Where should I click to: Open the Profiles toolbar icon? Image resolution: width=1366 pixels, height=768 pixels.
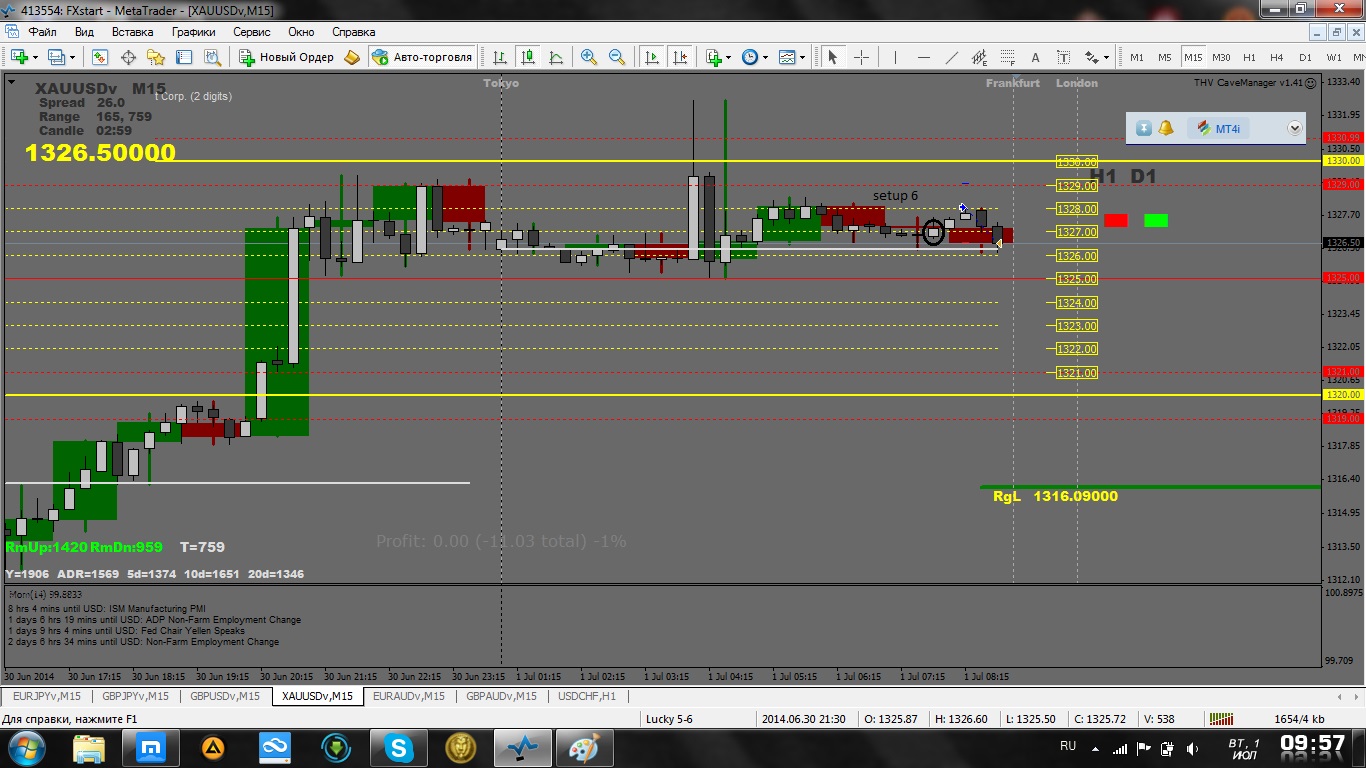pyautogui.click(x=57, y=57)
